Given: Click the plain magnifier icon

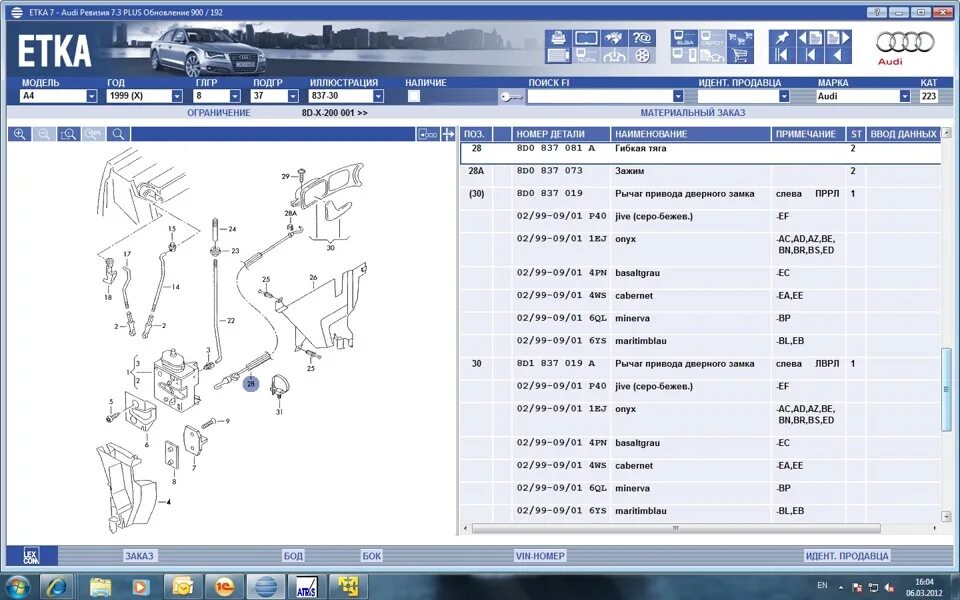Looking at the screenshot, I should tap(118, 134).
